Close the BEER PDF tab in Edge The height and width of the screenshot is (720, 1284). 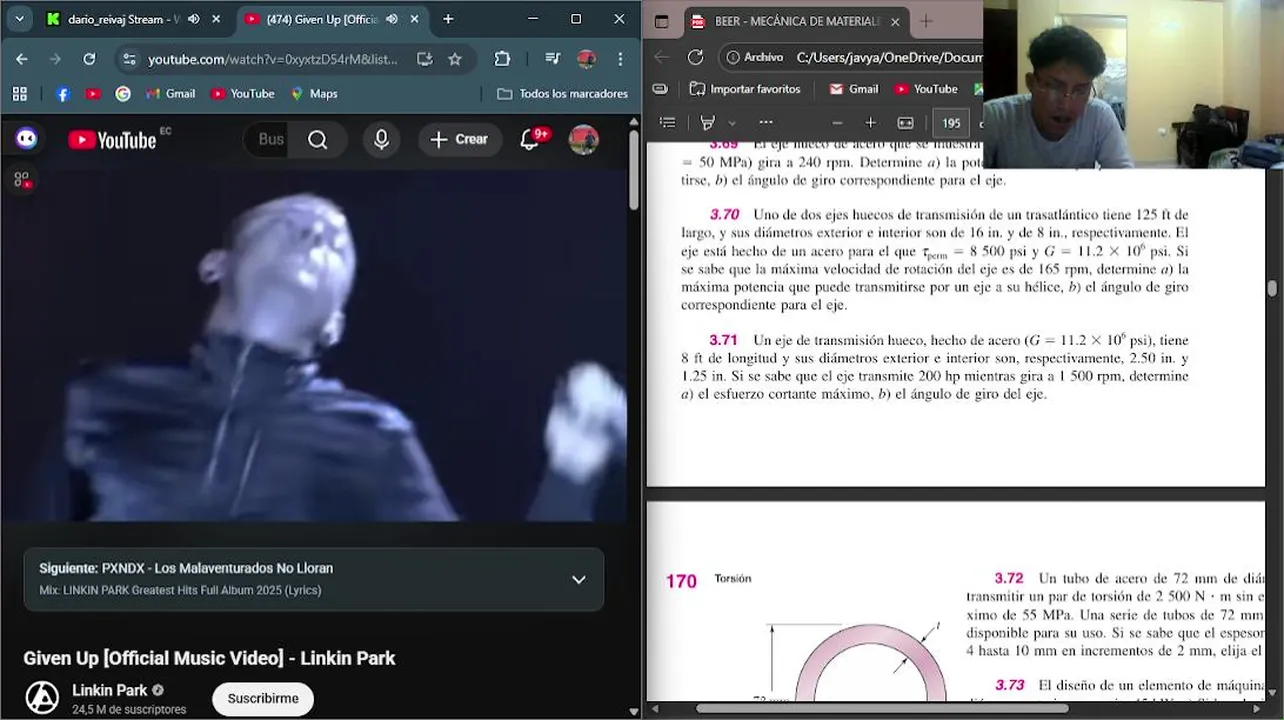point(895,22)
